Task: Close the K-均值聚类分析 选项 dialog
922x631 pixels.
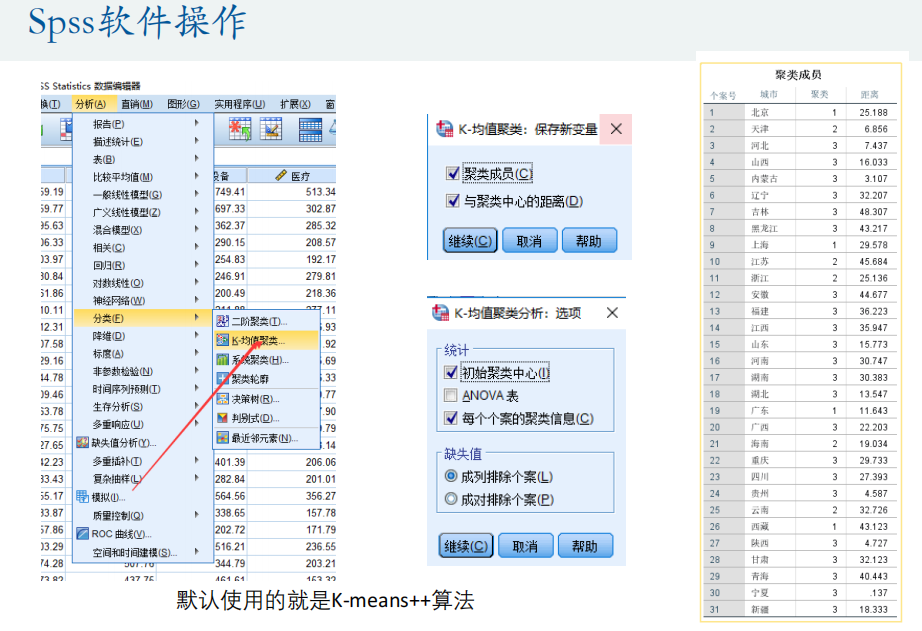Action: tap(612, 313)
